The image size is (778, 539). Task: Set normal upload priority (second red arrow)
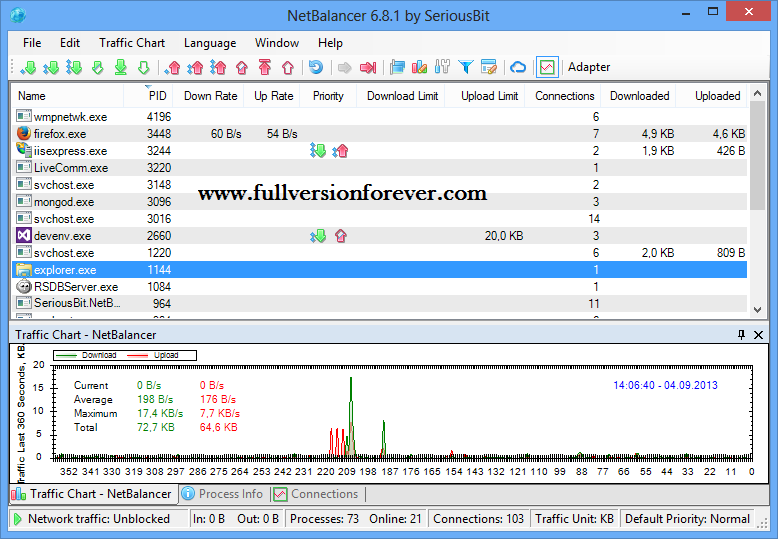[195, 67]
